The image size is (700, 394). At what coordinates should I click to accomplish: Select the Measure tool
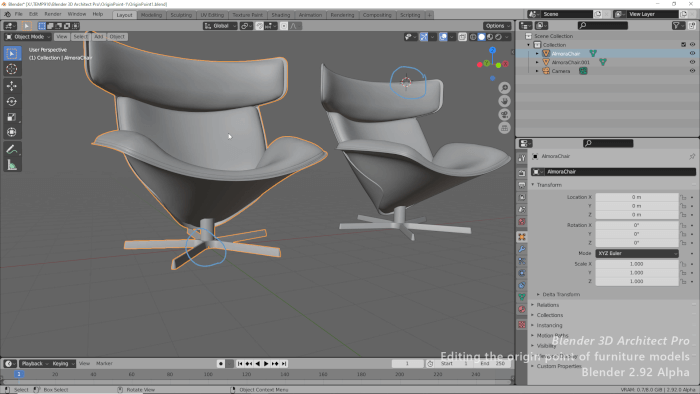[12, 166]
